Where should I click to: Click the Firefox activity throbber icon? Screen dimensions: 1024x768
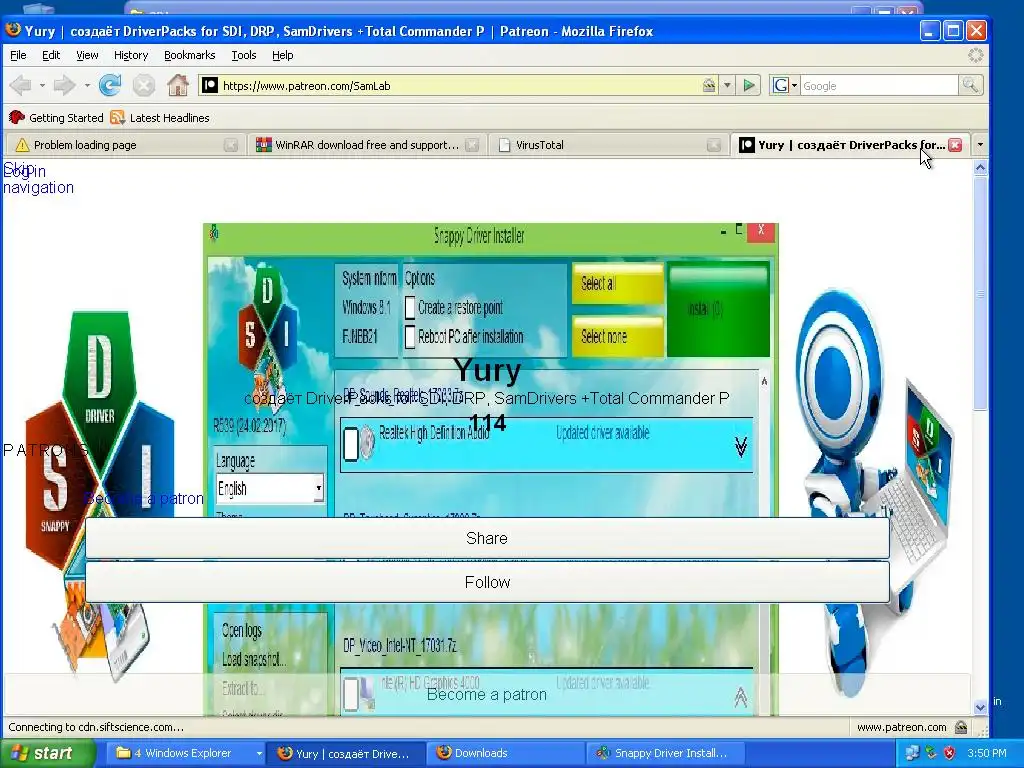(975, 56)
